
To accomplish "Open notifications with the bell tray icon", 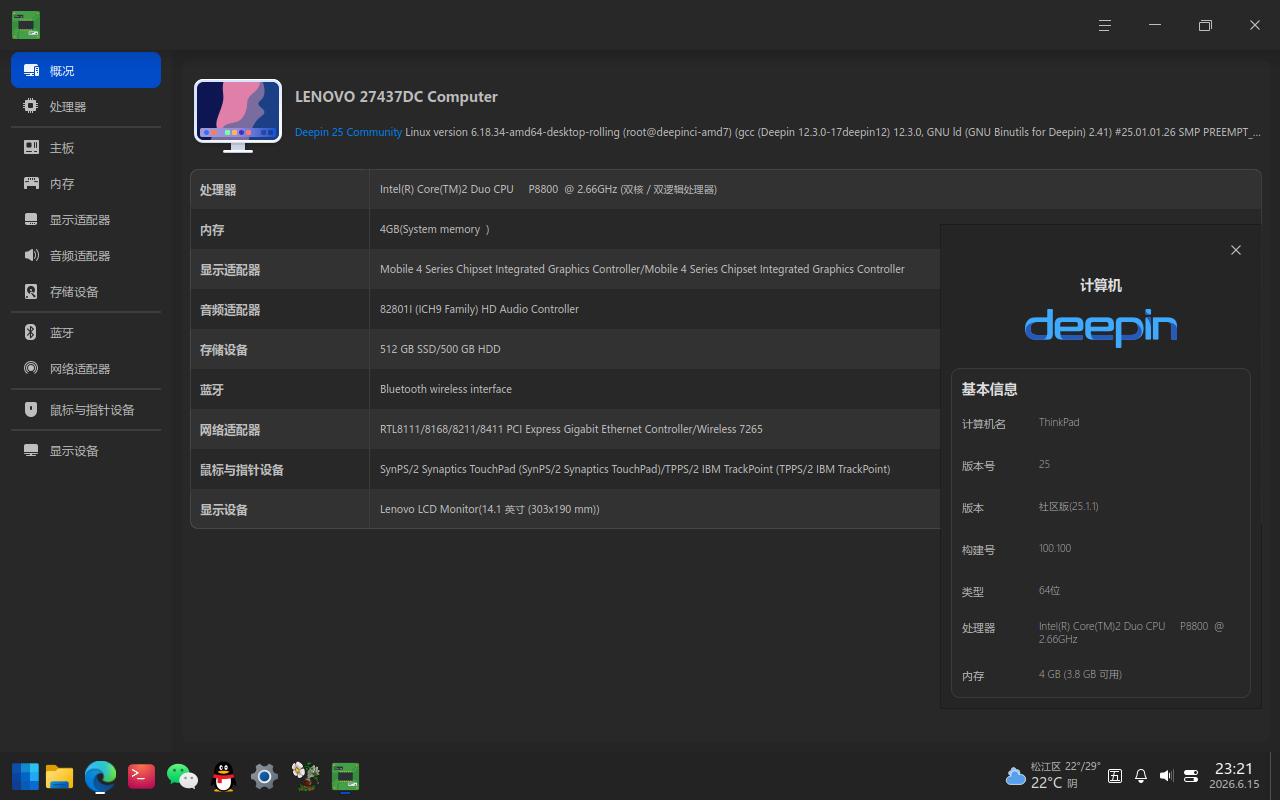I will 1140,775.
